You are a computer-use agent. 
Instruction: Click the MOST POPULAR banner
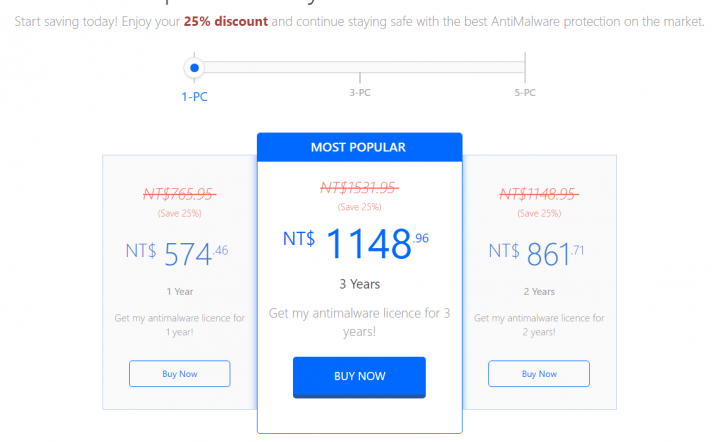tap(359, 147)
